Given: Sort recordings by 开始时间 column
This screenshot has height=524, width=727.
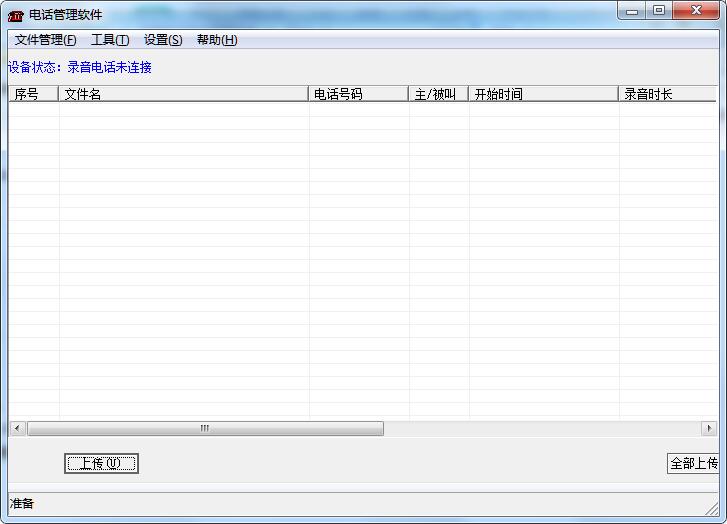Looking at the screenshot, I should (543, 94).
